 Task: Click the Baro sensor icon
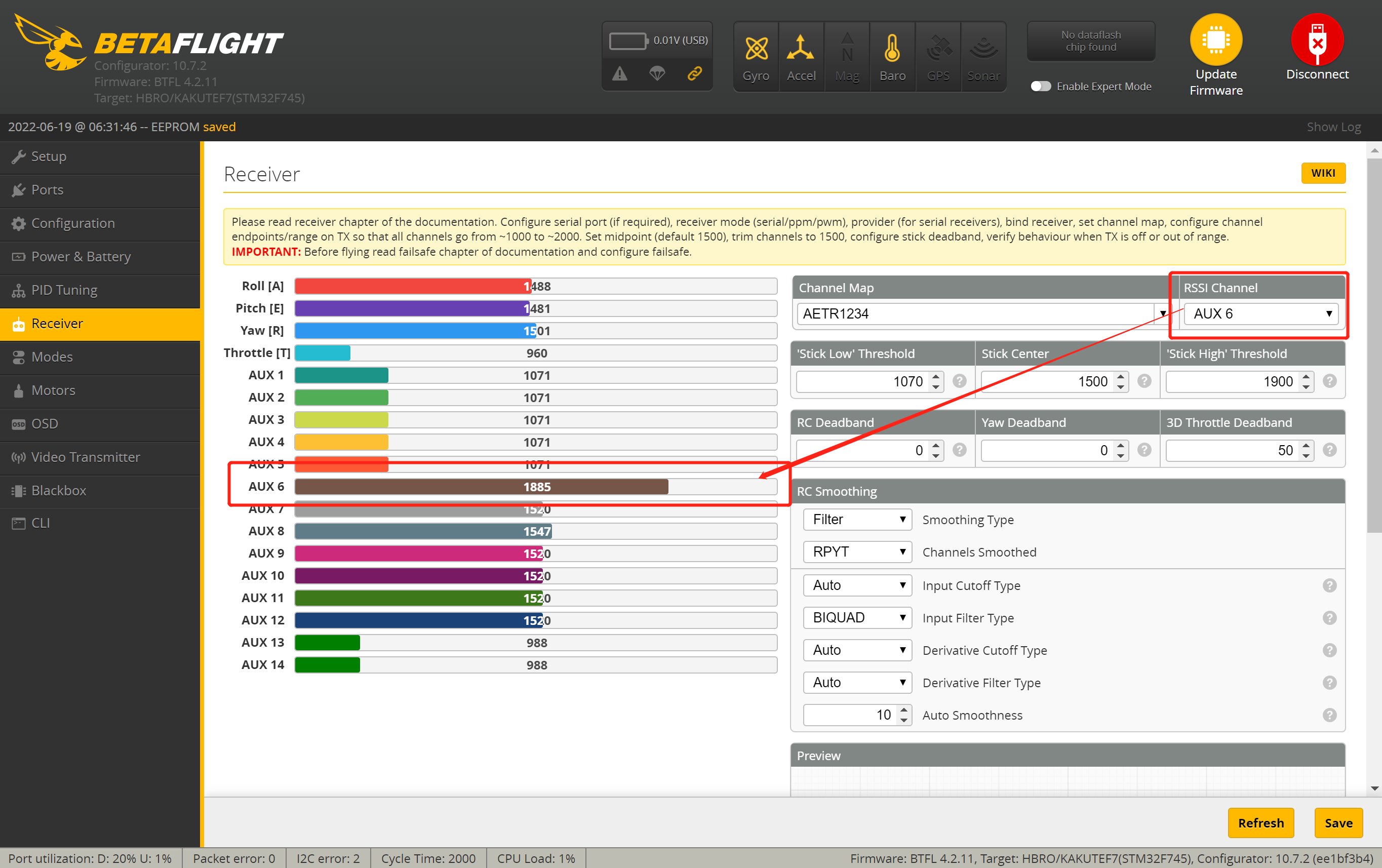click(892, 49)
